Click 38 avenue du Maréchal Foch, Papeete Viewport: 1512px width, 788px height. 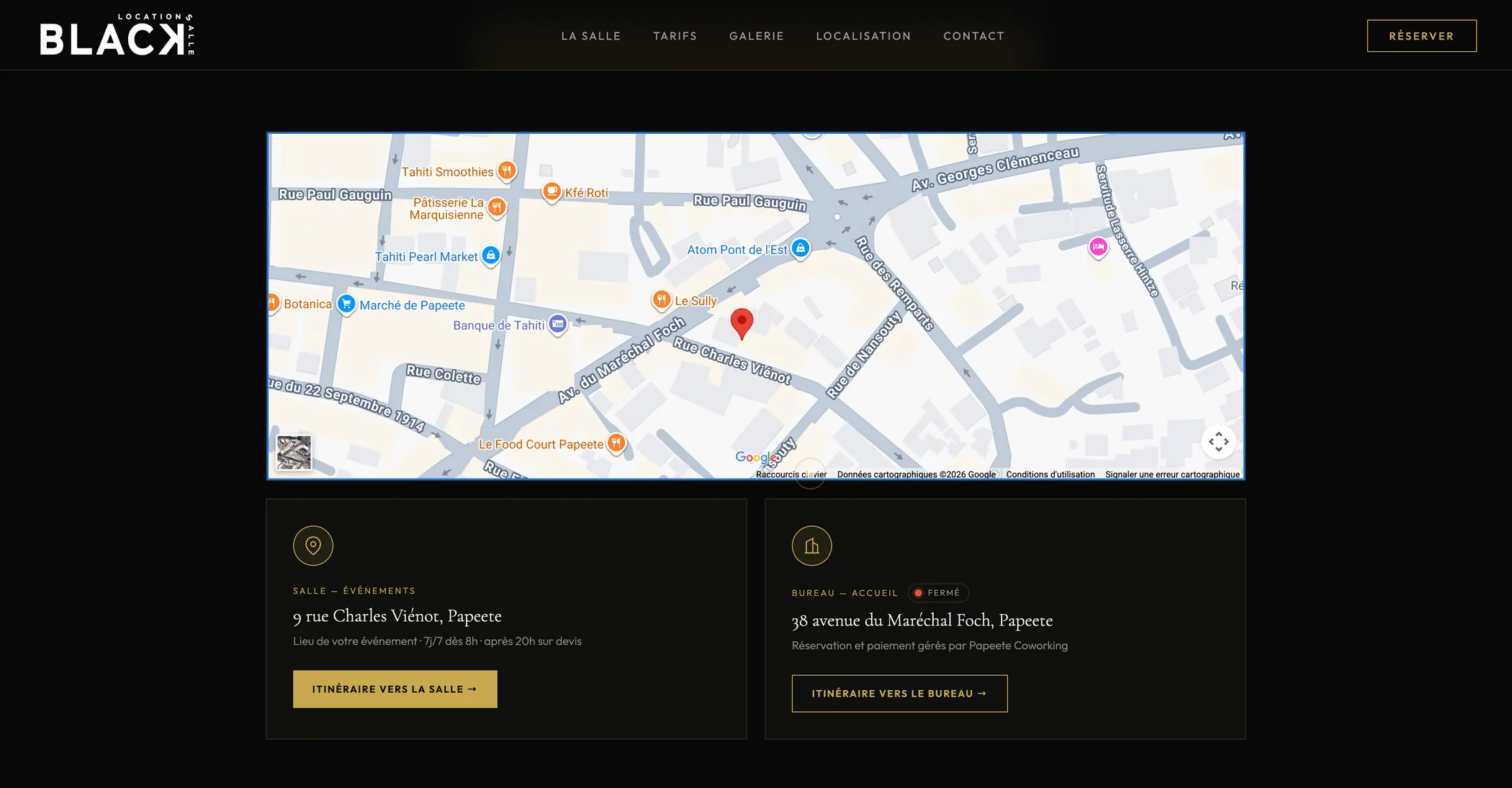(922, 620)
